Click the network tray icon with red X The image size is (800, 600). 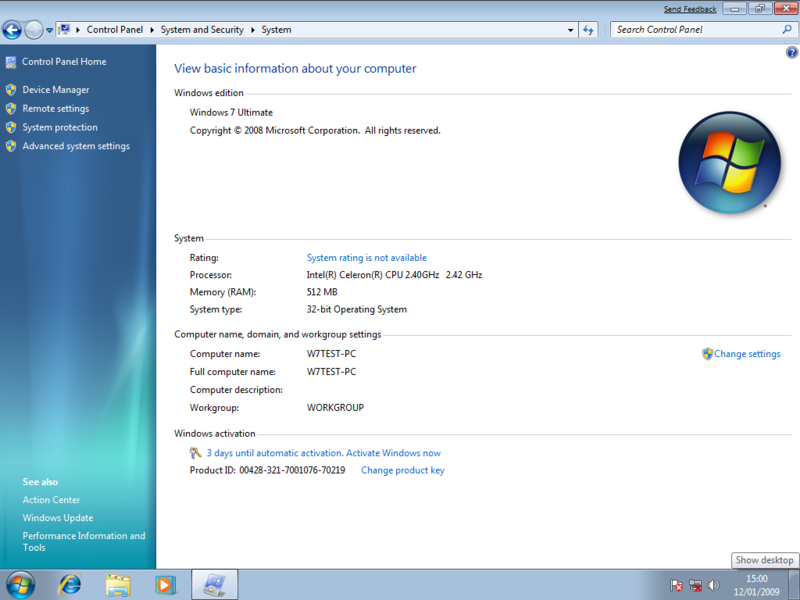coord(695,585)
